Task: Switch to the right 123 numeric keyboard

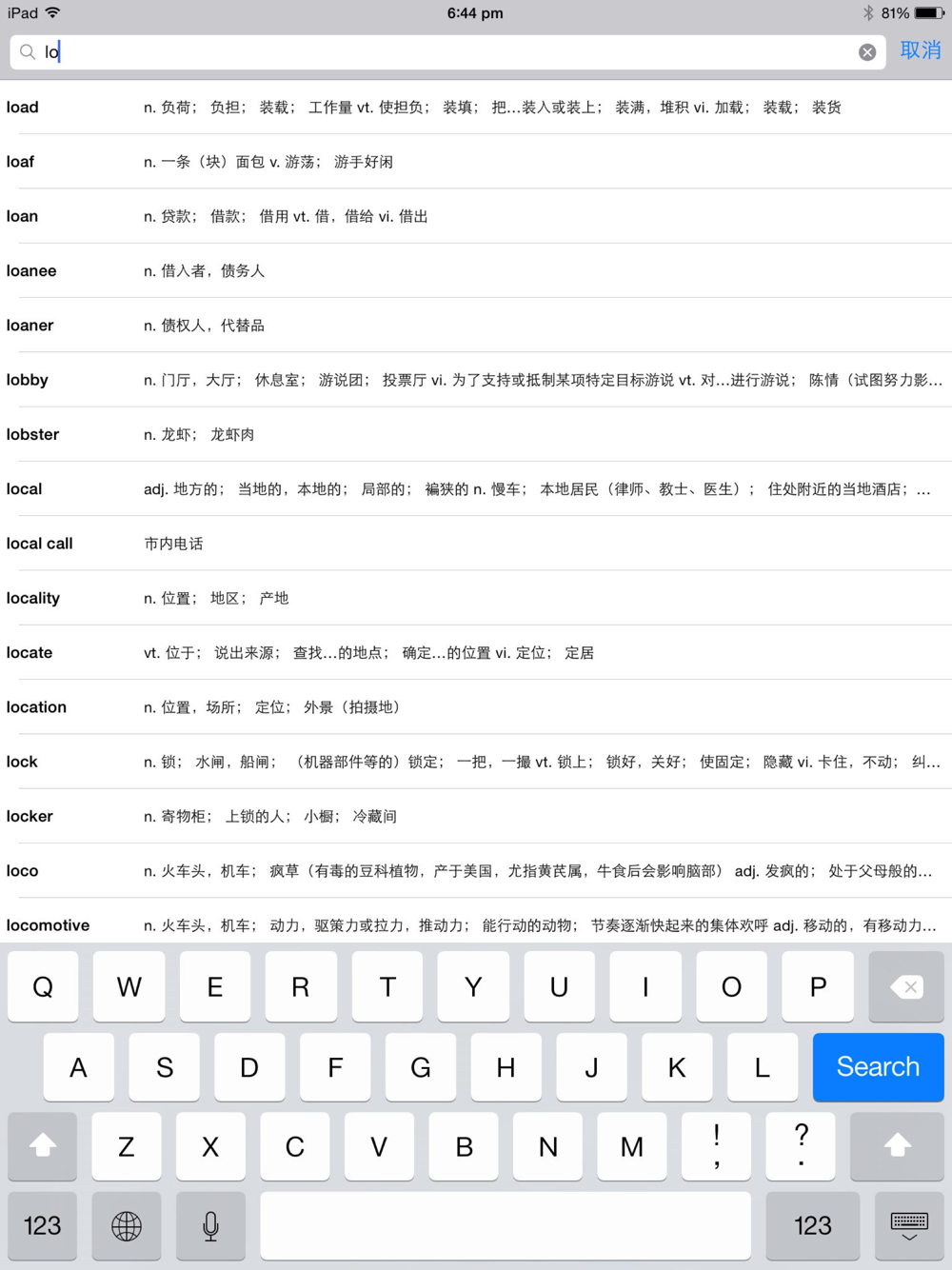Action: pos(813,1226)
